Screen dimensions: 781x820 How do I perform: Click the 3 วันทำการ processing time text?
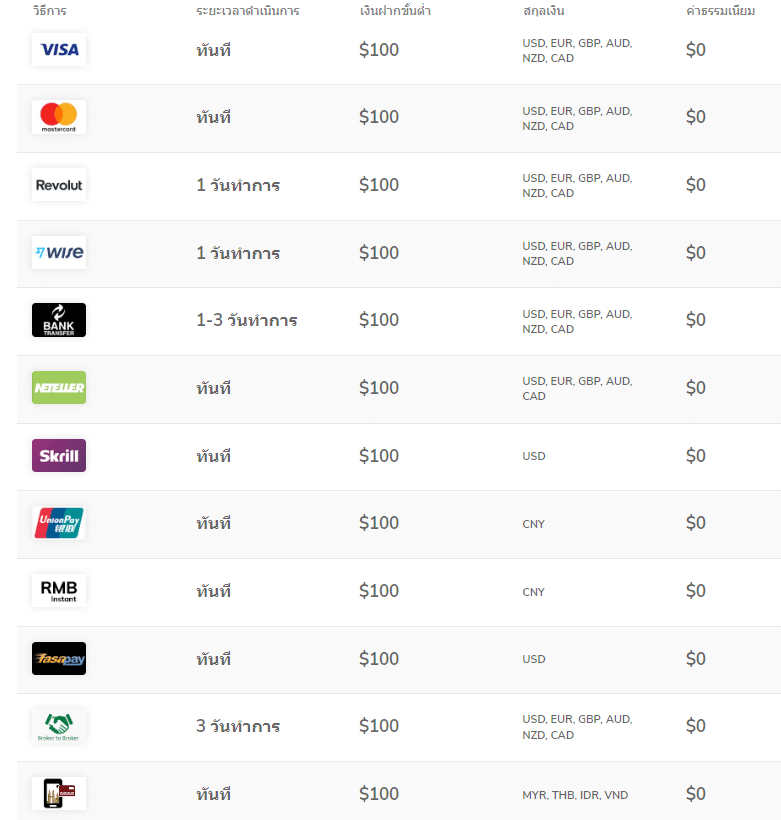point(238,726)
